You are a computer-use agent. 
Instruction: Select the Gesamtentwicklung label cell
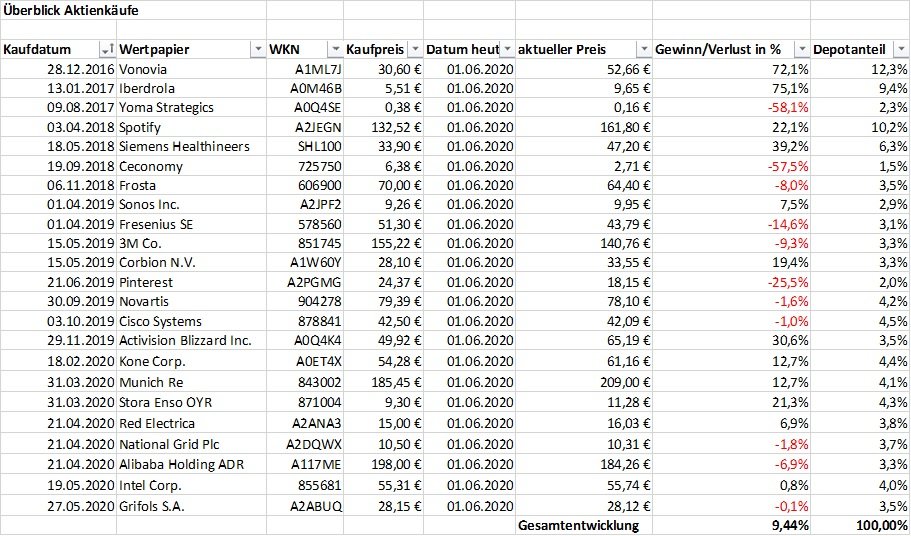click(x=578, y=525)
